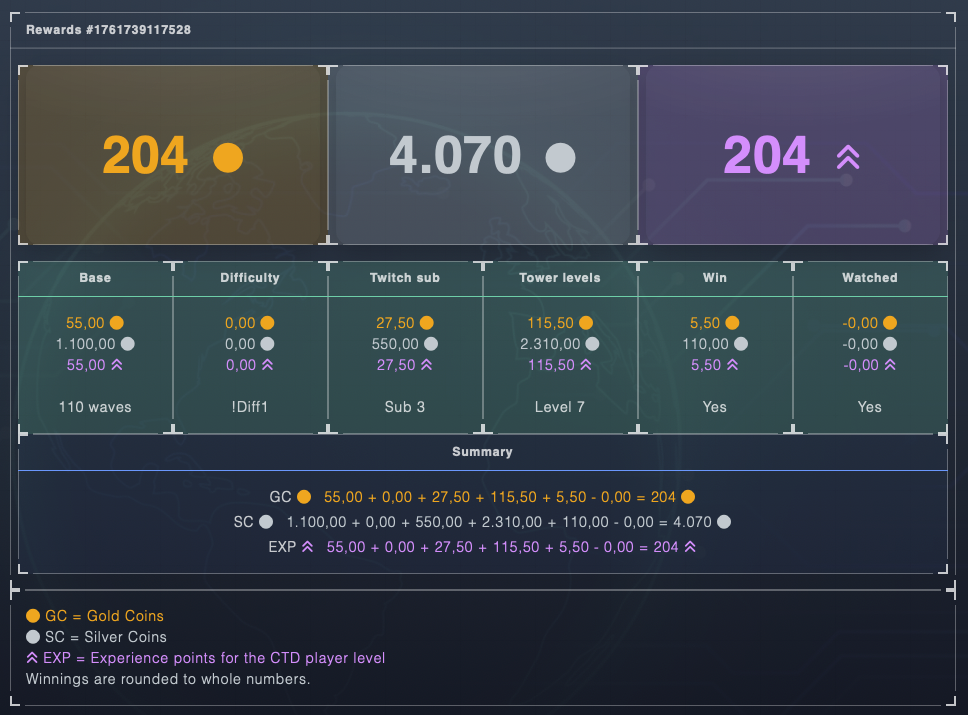Click the EXP chevron next to Win 5,50

point(732,365)
